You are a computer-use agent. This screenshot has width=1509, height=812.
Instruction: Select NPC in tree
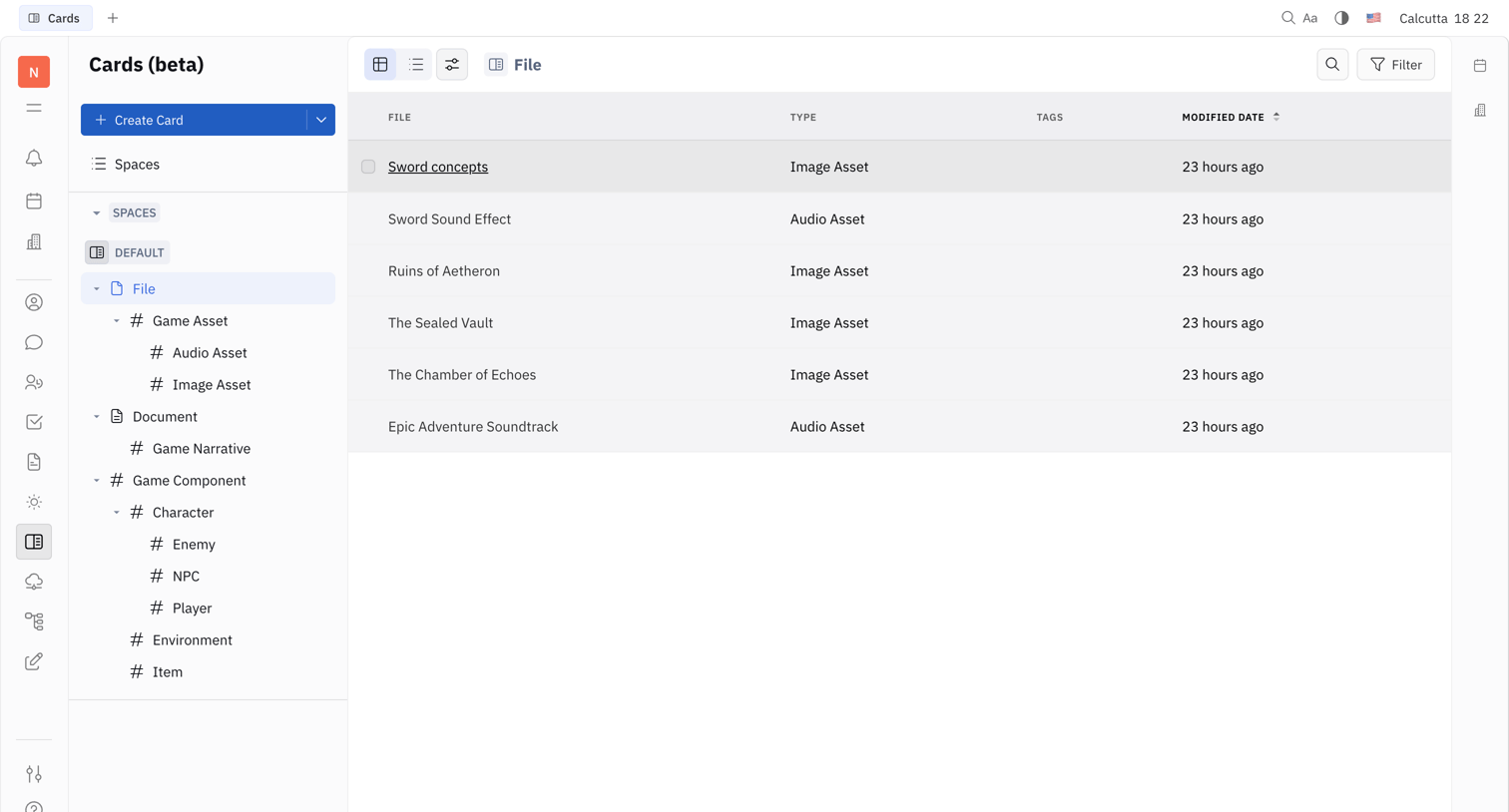click(x=186, y=576)
